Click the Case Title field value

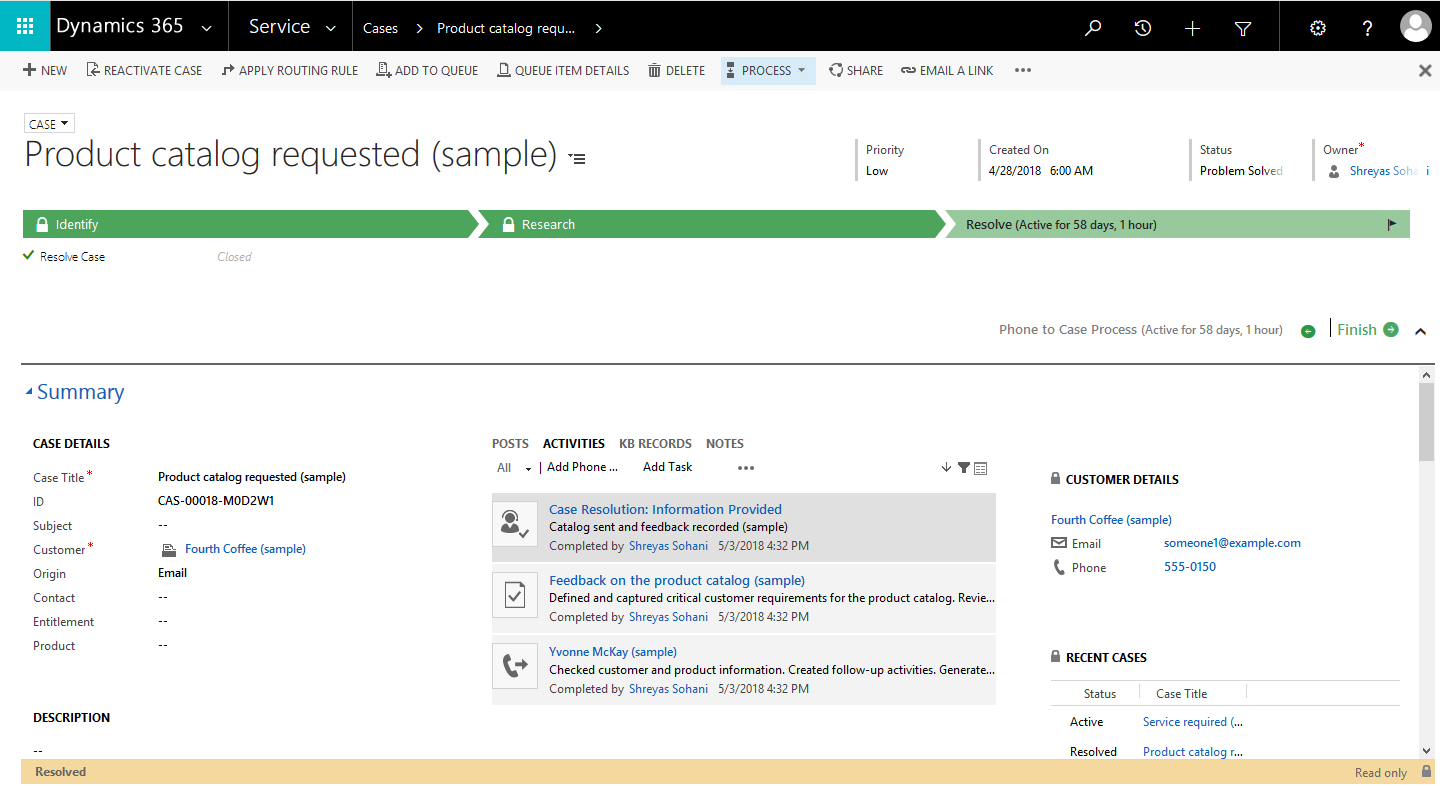pos(252,477)
